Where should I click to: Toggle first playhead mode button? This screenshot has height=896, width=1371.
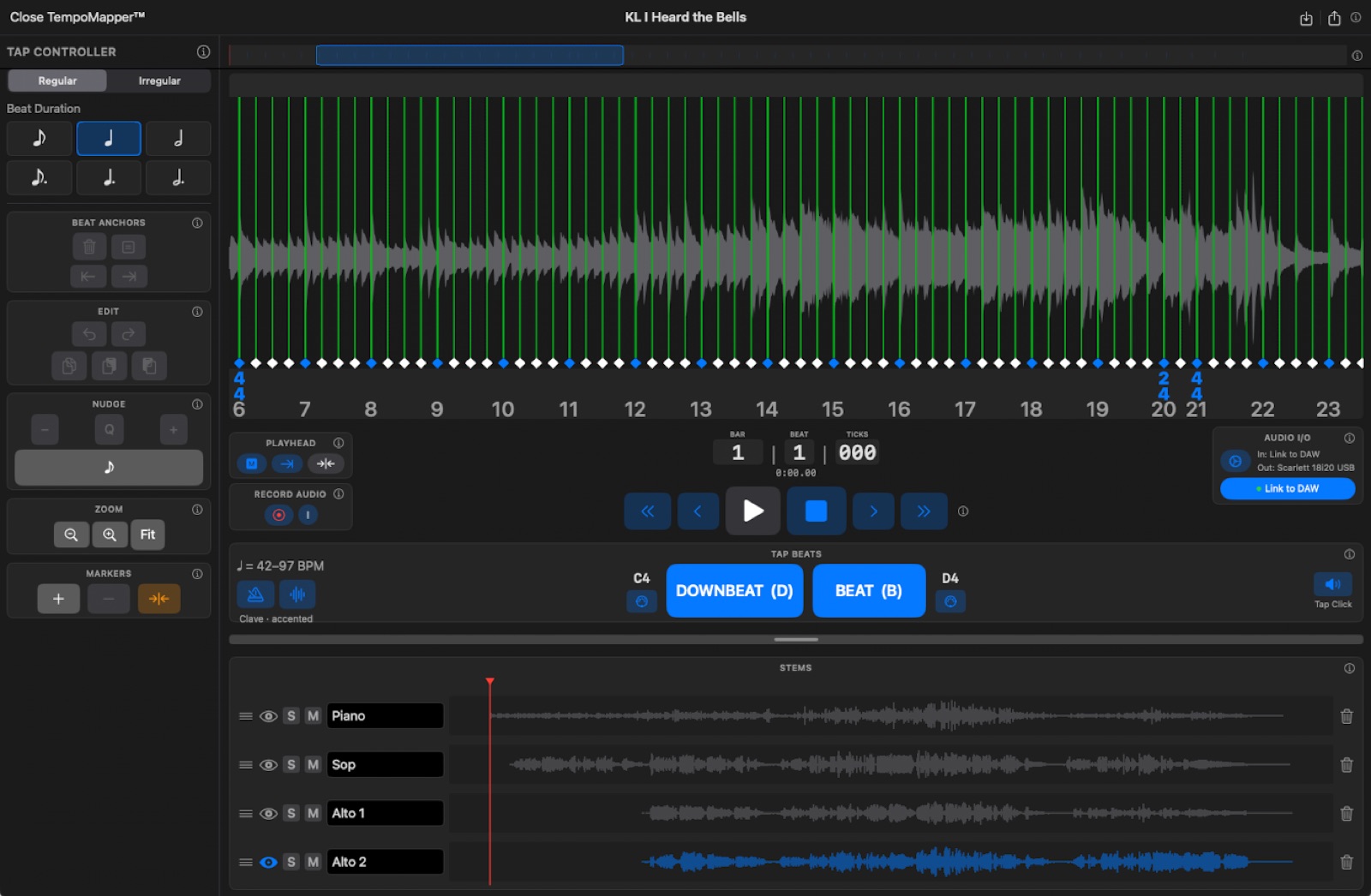[x=252, y=463]
